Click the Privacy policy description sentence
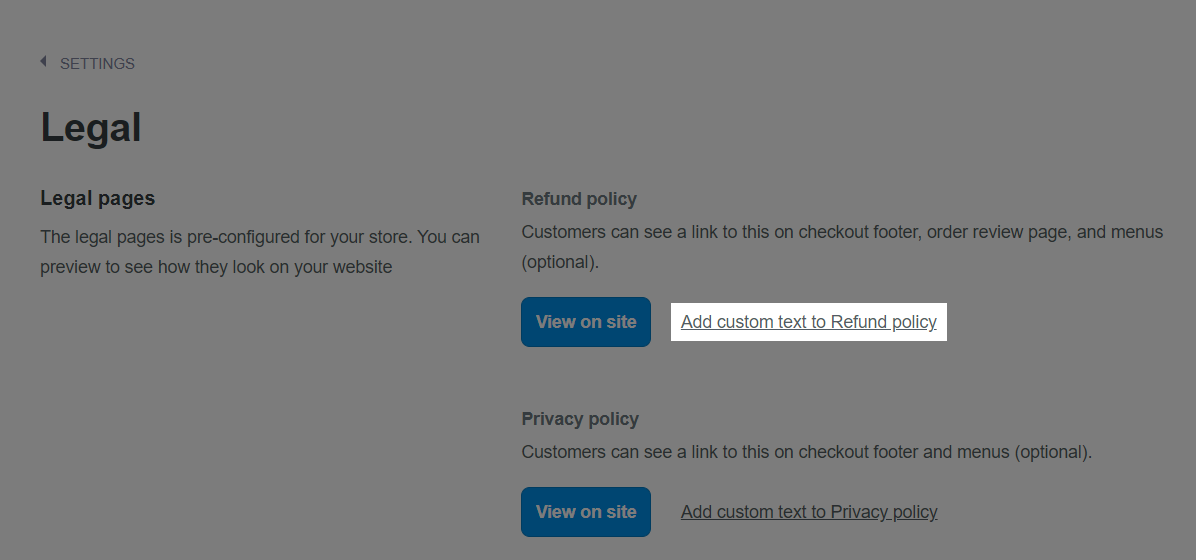 [x=807, y=452]
